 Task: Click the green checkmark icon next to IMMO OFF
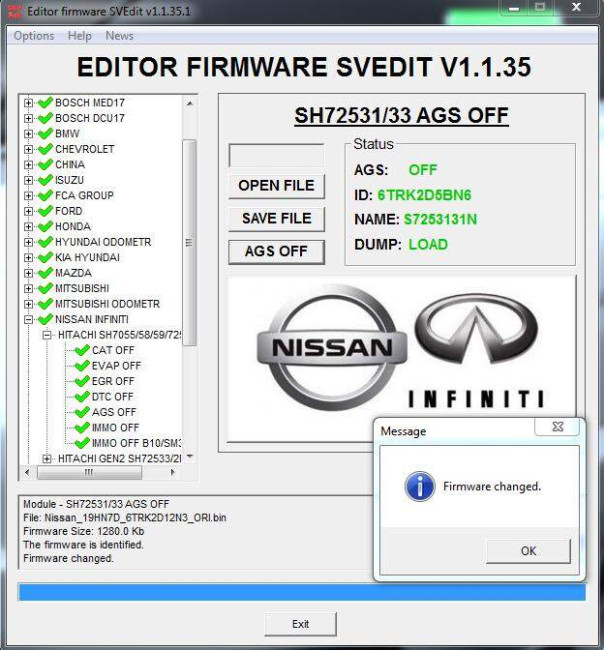[x=82, y=427]
